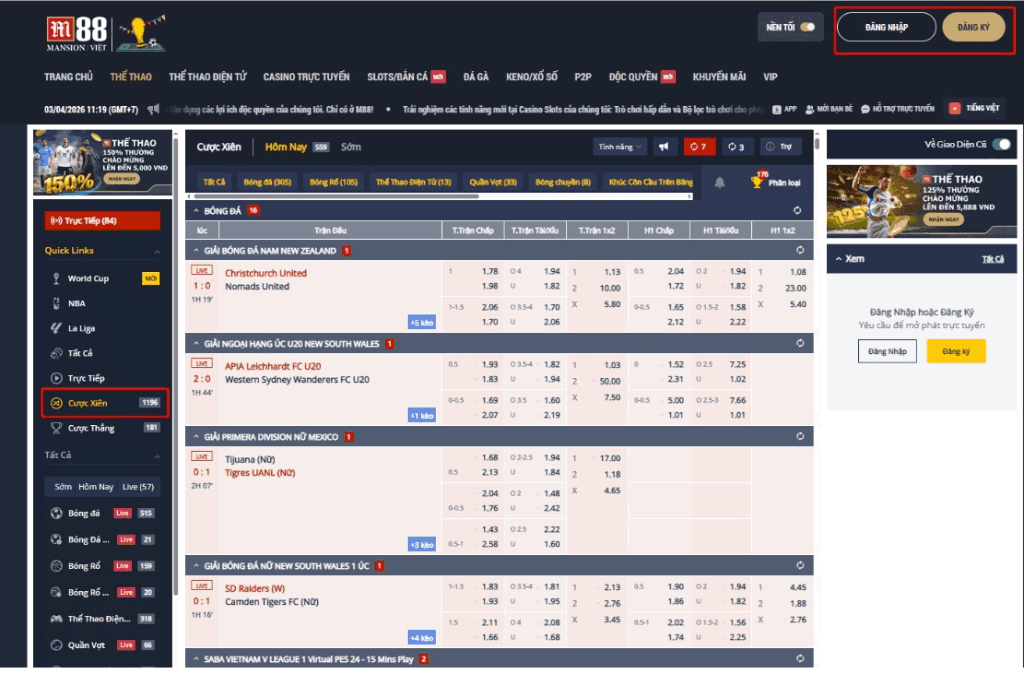Open KHUYẾN MÃI menu
The image size is (1024, 674).
[x=719, y=77]
